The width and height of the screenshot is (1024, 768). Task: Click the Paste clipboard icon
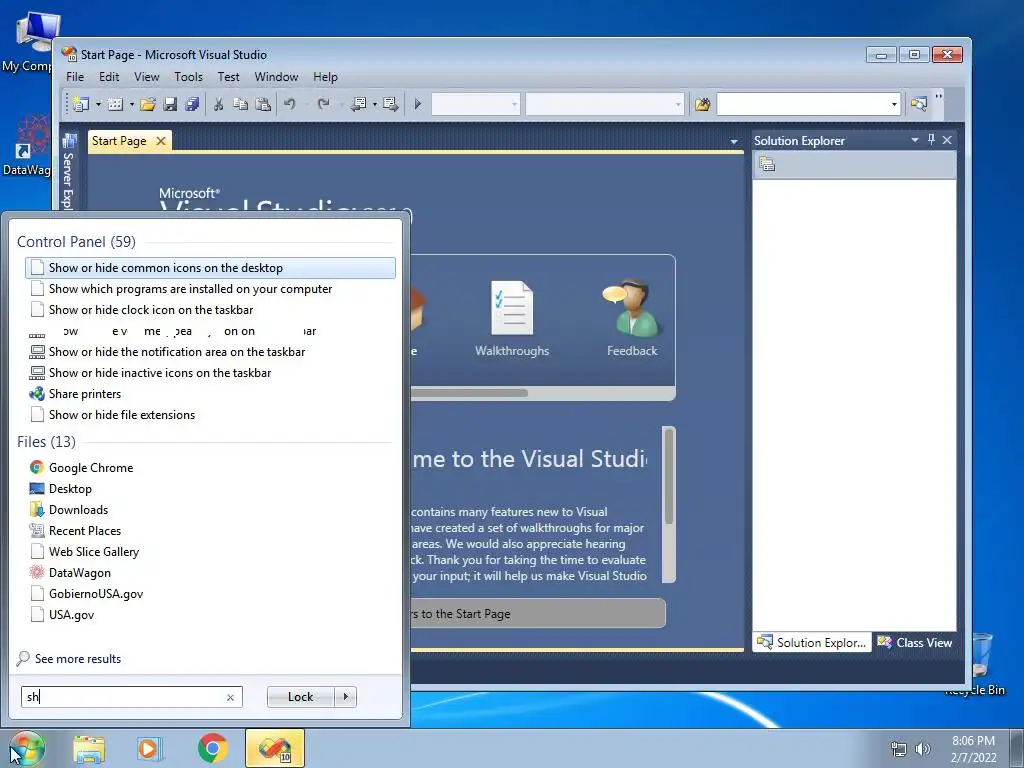click(263, 104)
